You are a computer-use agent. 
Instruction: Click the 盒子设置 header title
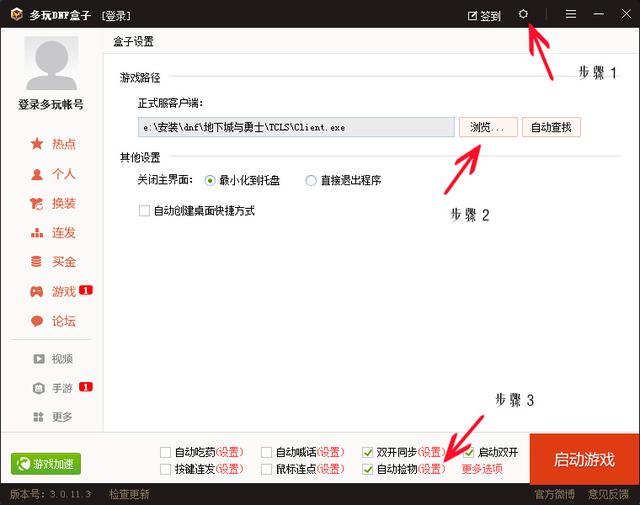[x=133, y=41]
